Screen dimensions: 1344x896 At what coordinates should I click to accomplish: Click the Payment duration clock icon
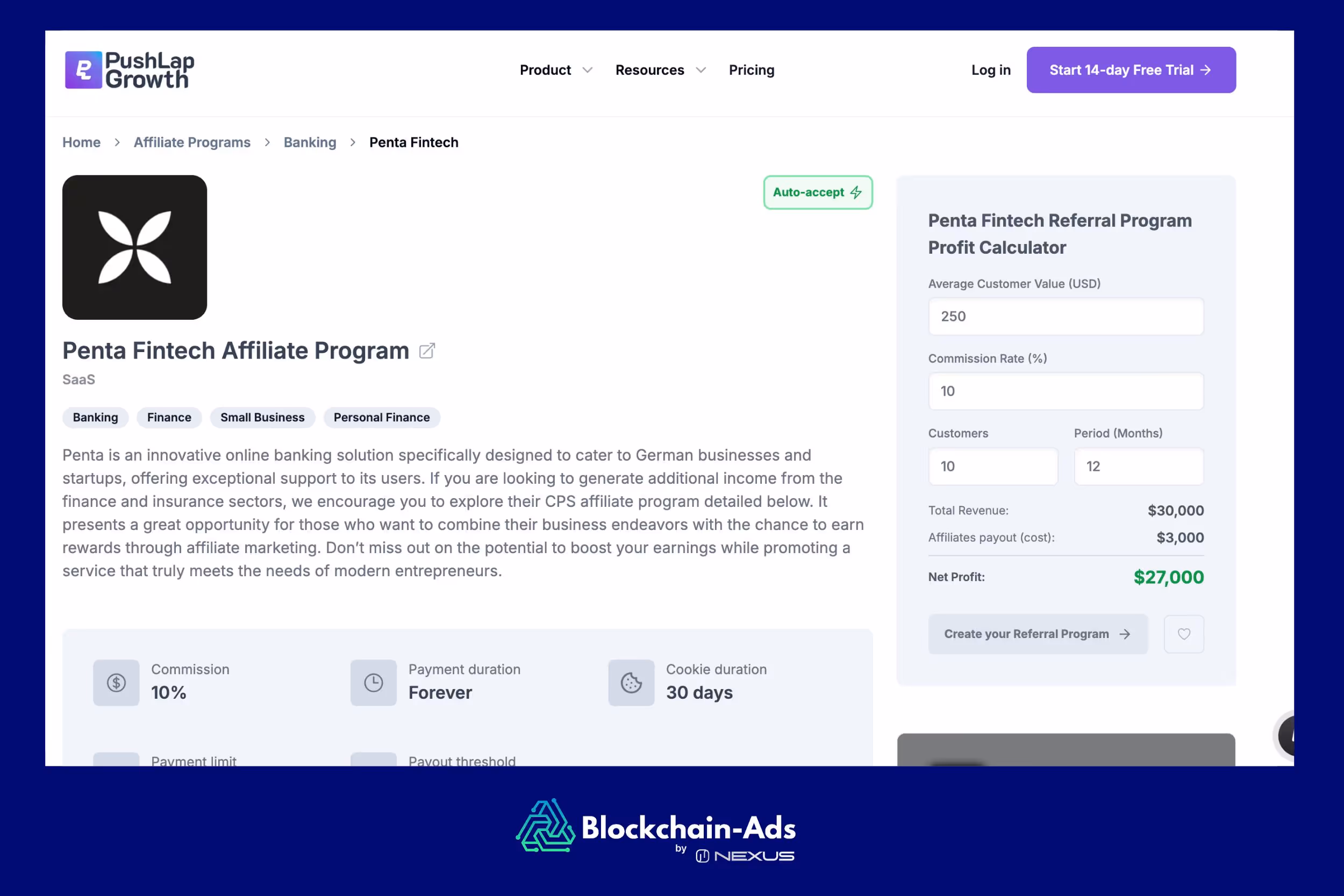pyautogui.click(x=374, y=682)
